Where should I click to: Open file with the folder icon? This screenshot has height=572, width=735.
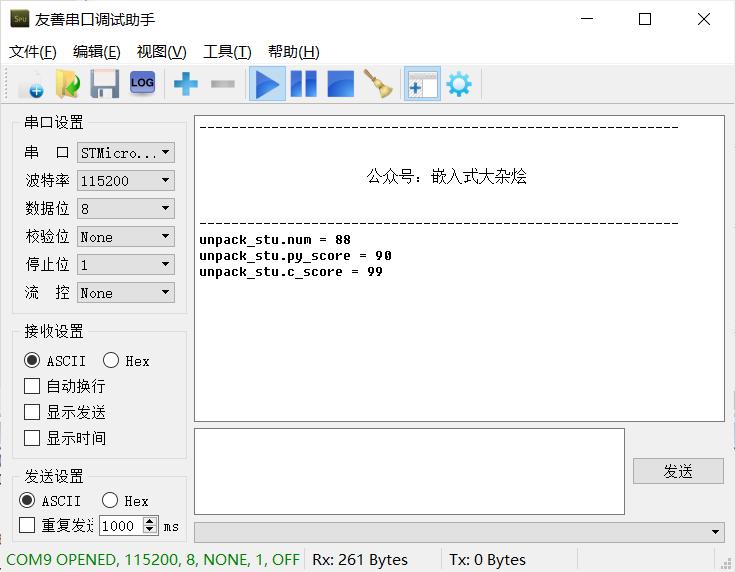click(x=68, y=84)
